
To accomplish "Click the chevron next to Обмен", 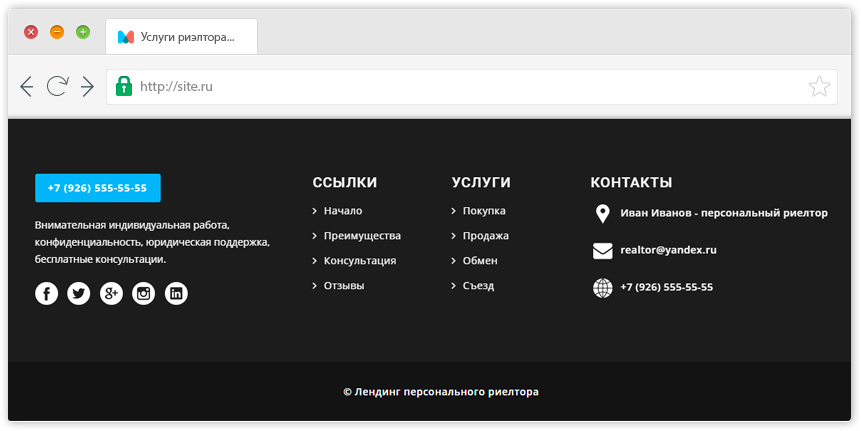I will (454, 261).
